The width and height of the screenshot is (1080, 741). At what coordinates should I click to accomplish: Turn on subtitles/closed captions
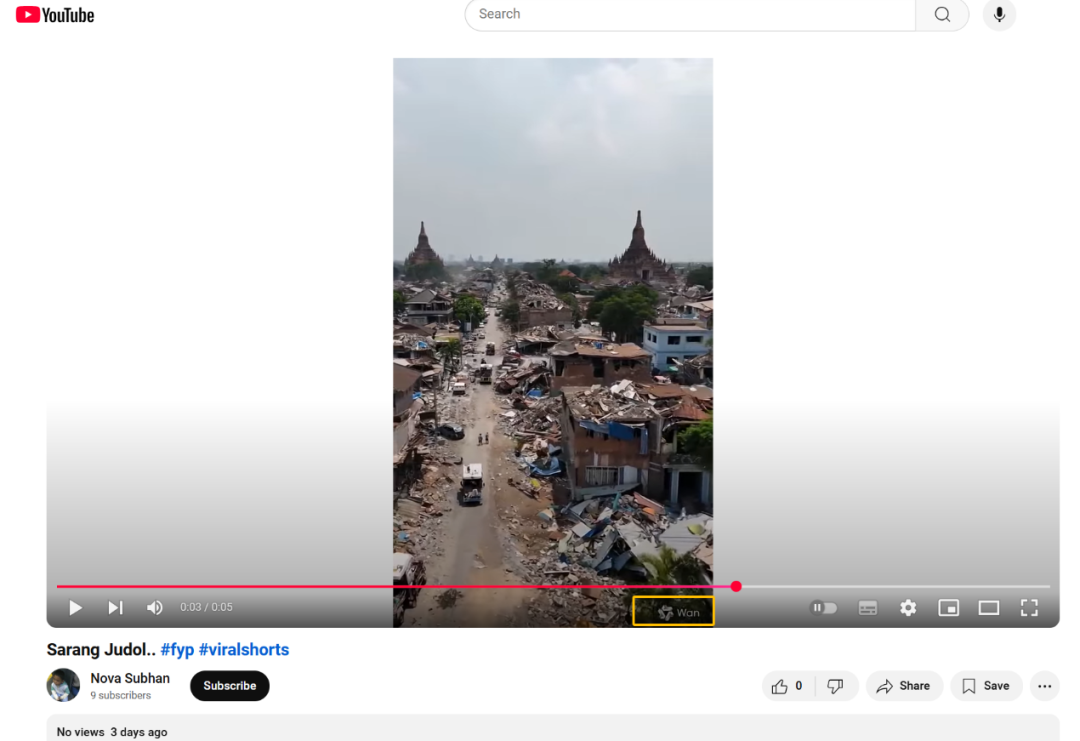(x=868, y=608)
